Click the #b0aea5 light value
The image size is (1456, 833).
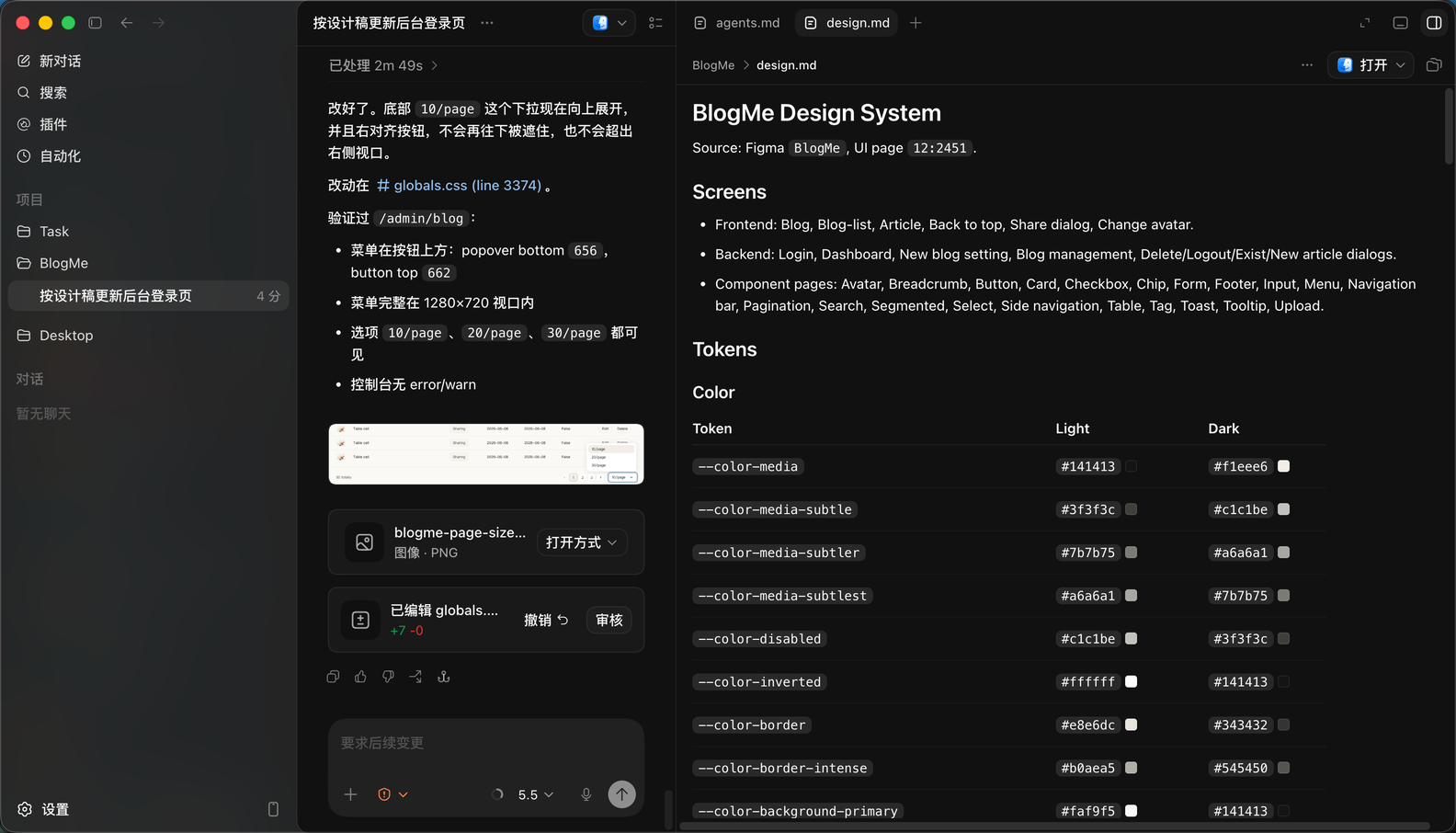[1088, 768]
